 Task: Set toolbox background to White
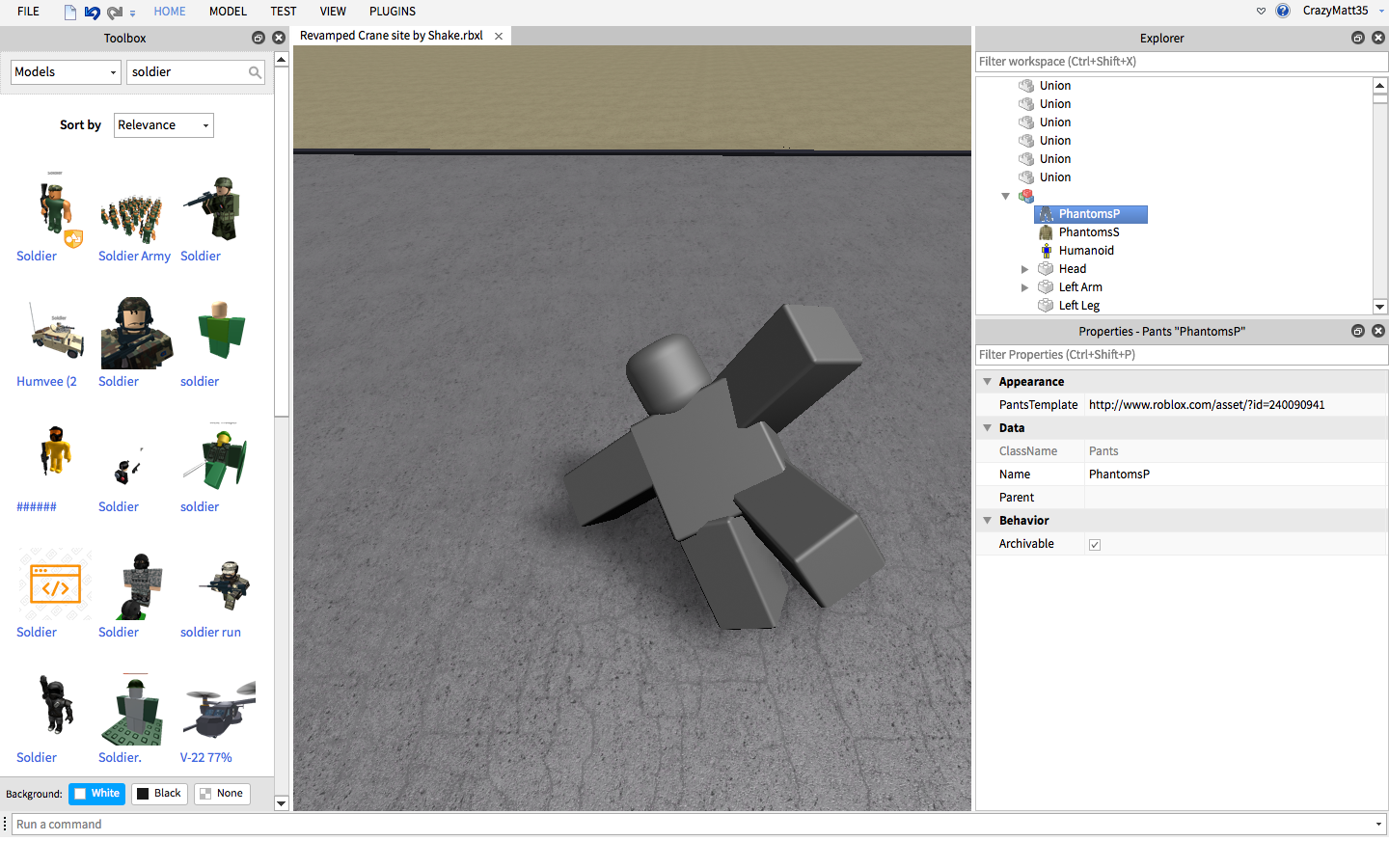(96, 794)
